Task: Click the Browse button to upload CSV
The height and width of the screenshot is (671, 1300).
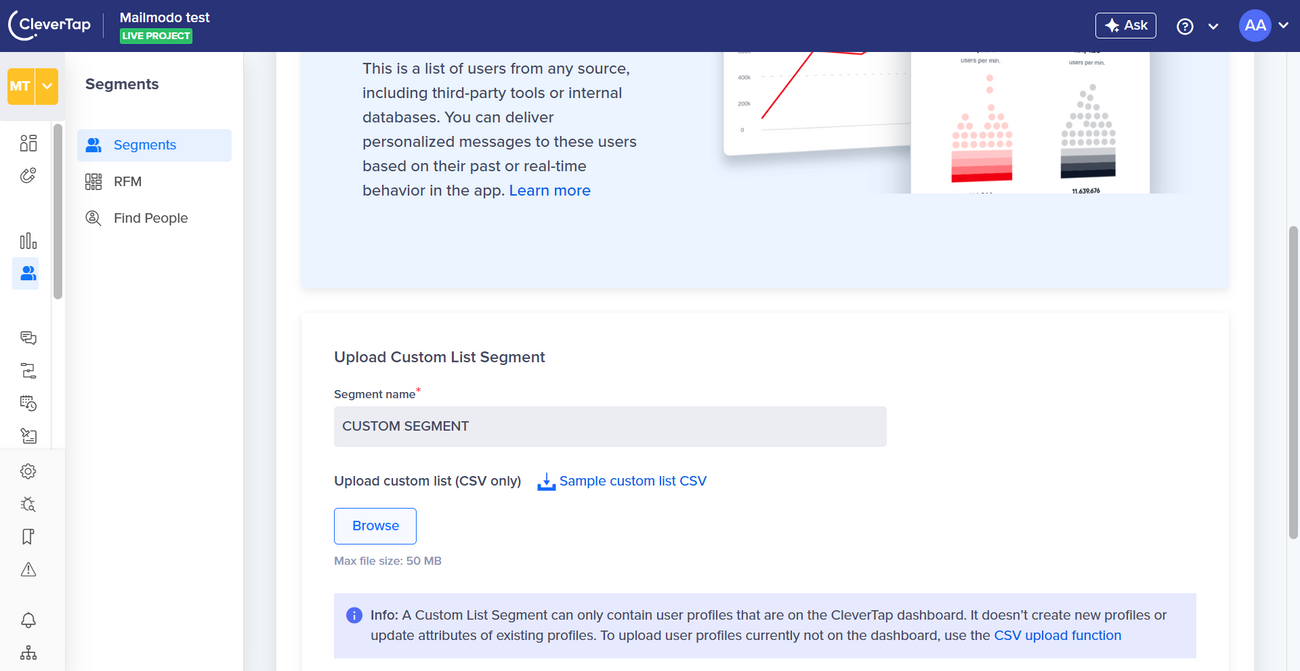Action: (x=375, y=526)
